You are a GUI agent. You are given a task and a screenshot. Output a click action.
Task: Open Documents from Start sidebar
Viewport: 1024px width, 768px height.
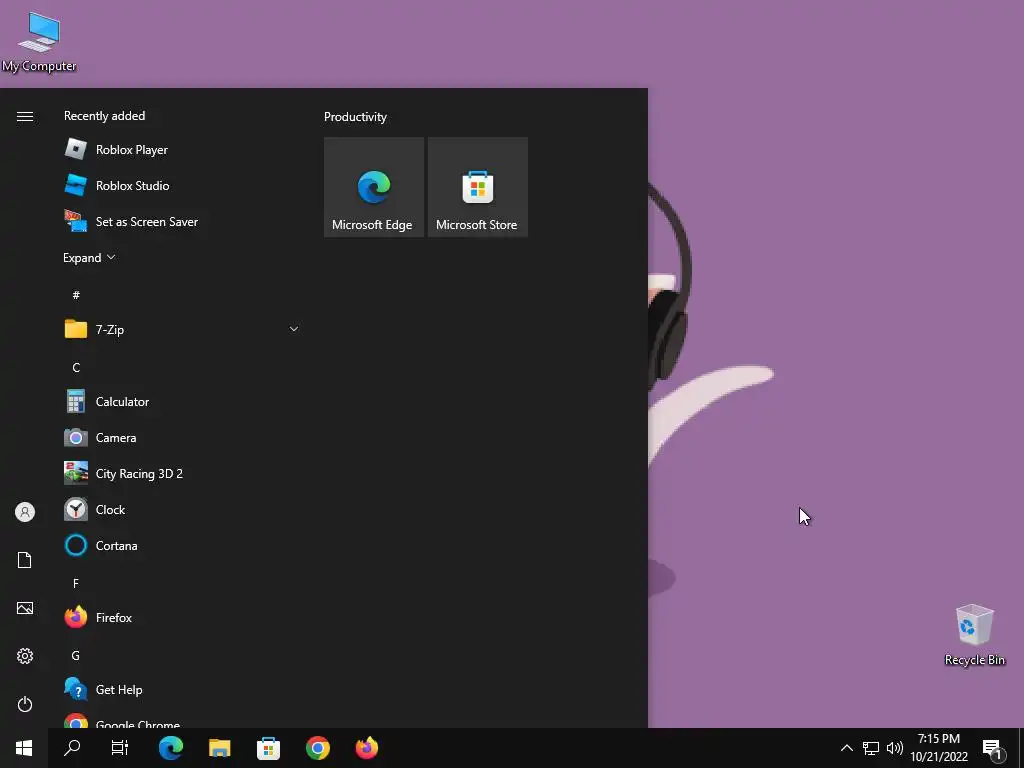click(25, 560)
